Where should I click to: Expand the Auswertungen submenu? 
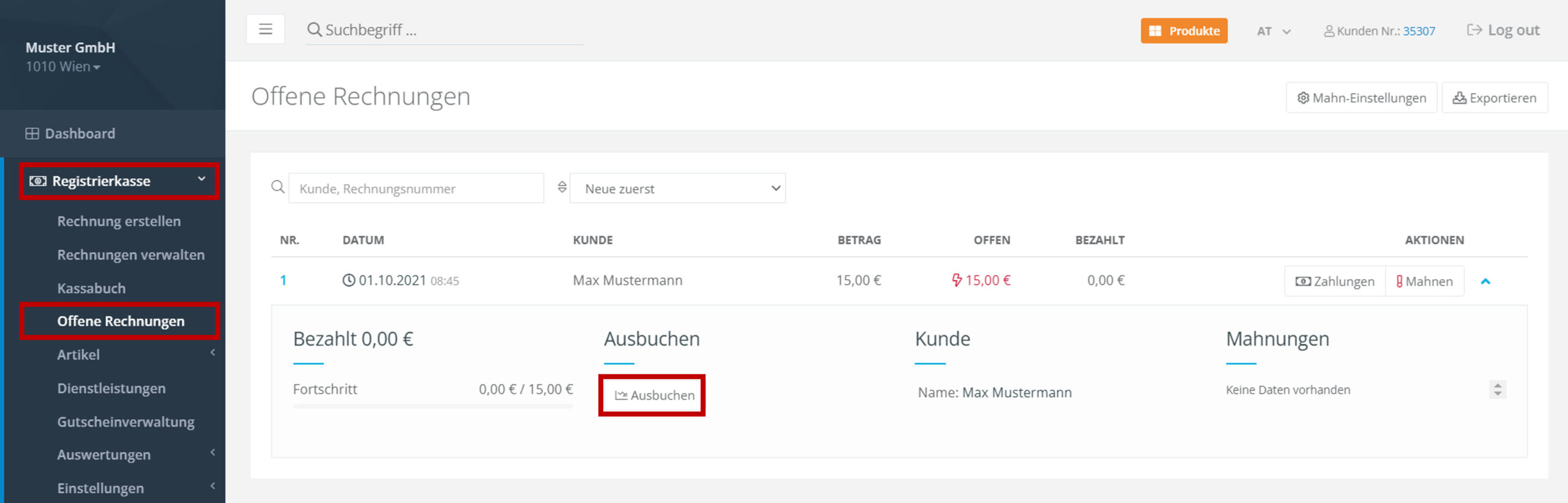point(135,455)
